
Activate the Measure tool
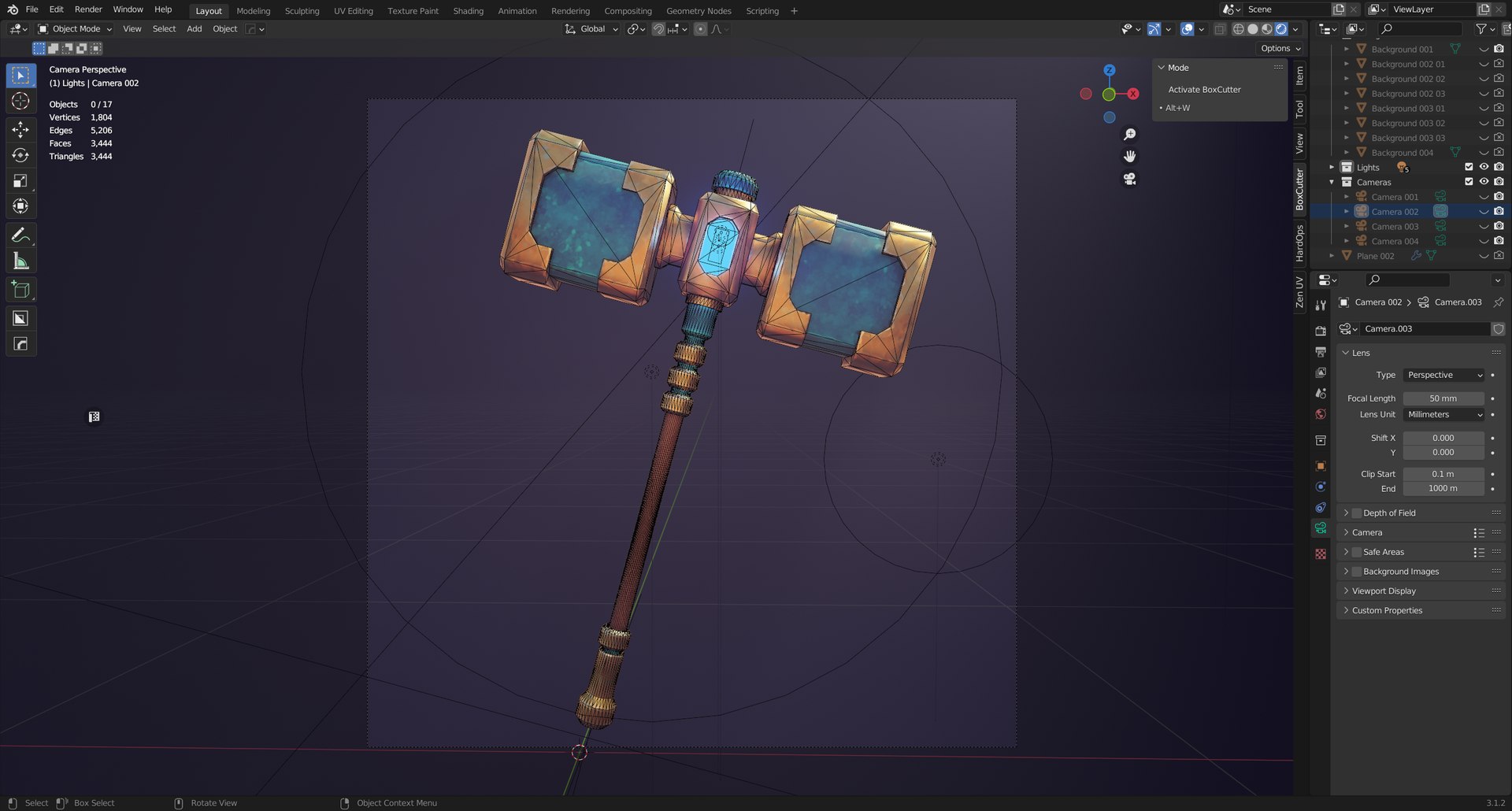tap(20, 261)
